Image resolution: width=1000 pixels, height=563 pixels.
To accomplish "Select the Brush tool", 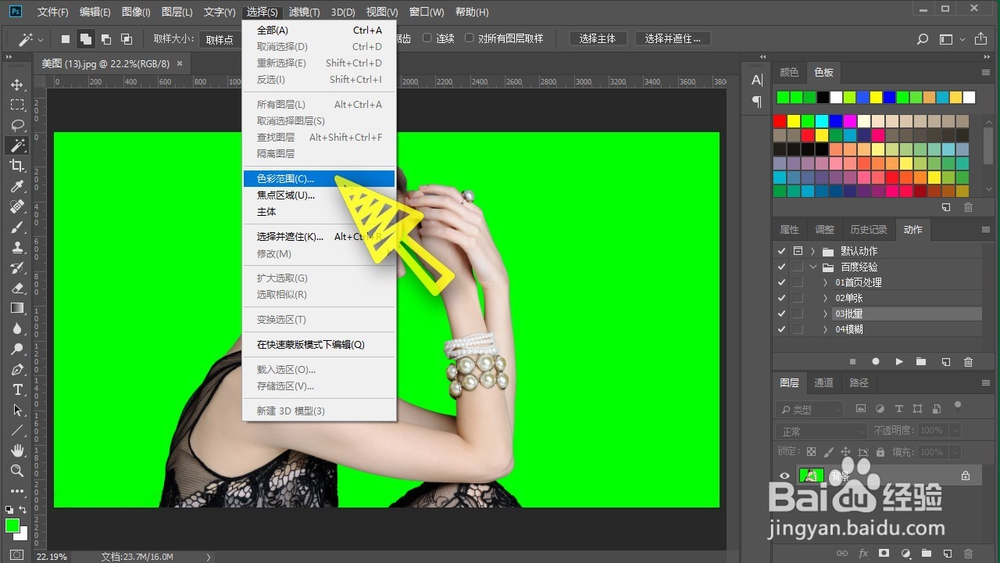I will coord(17,227).
